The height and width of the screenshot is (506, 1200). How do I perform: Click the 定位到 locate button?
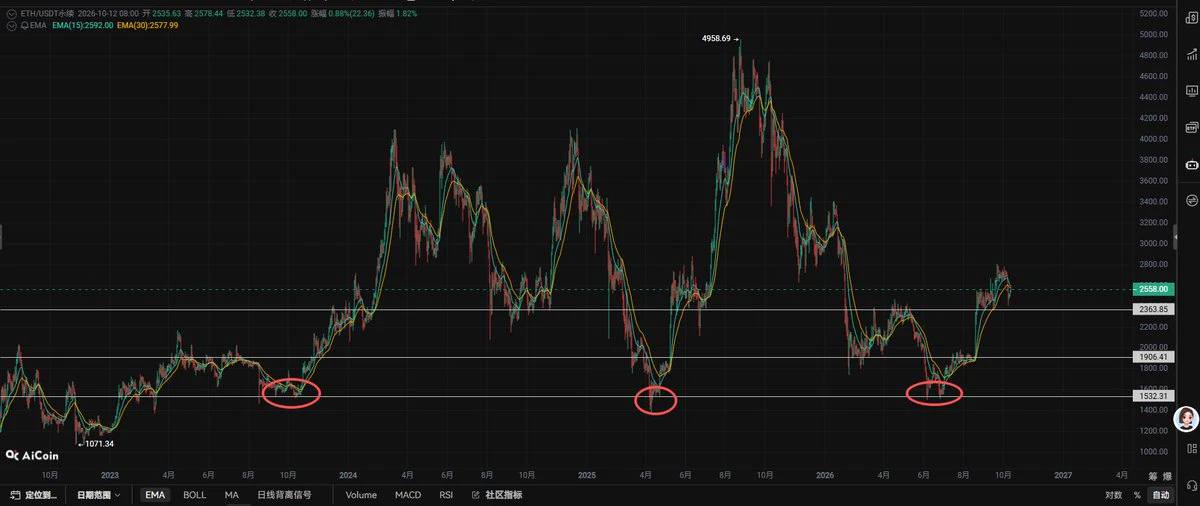34,494
